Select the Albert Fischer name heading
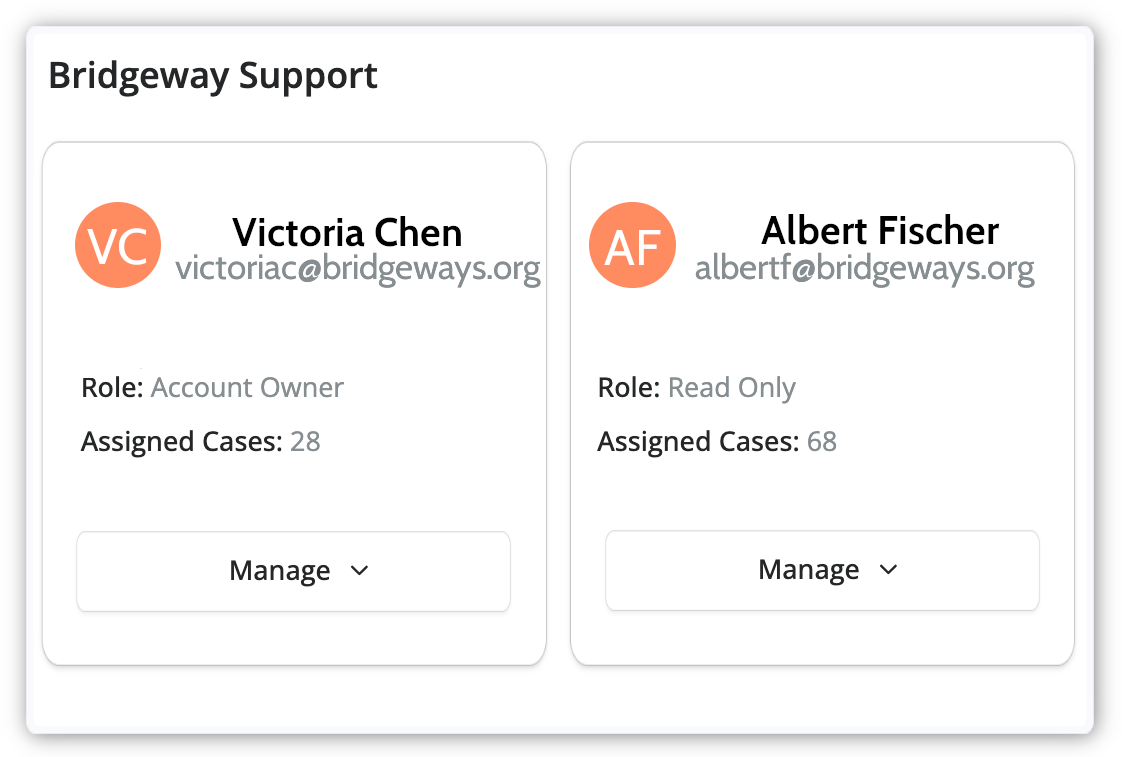1122x757 pixels. tap(880, 231)
